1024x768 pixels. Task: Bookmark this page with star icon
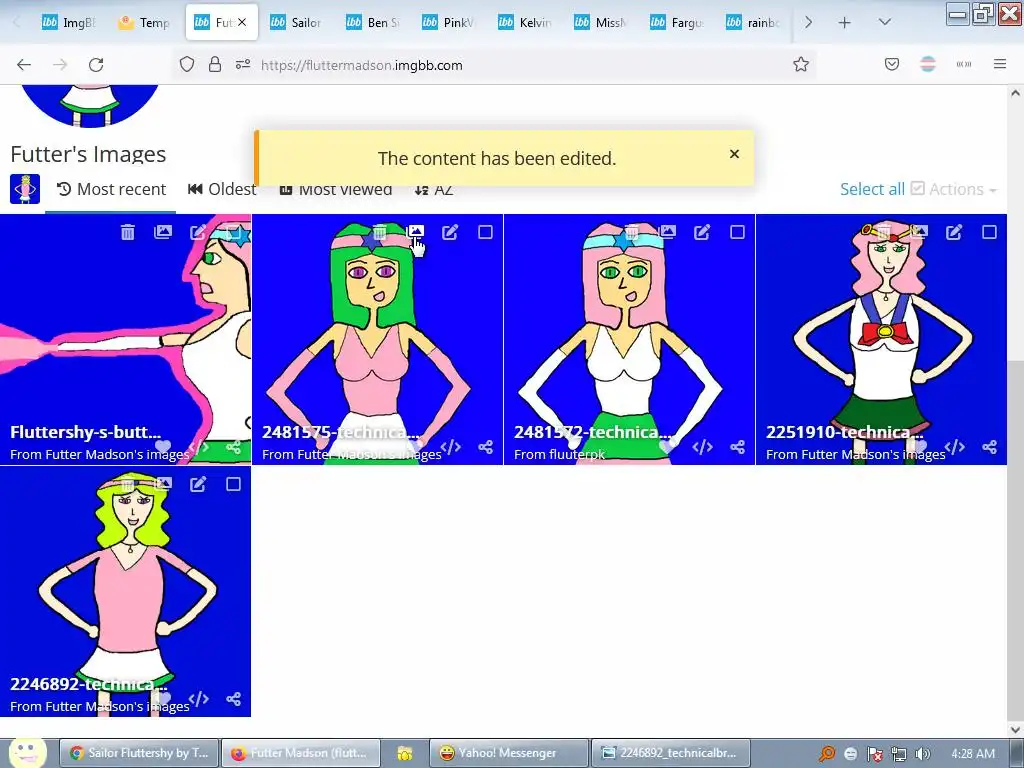(801, 65)
